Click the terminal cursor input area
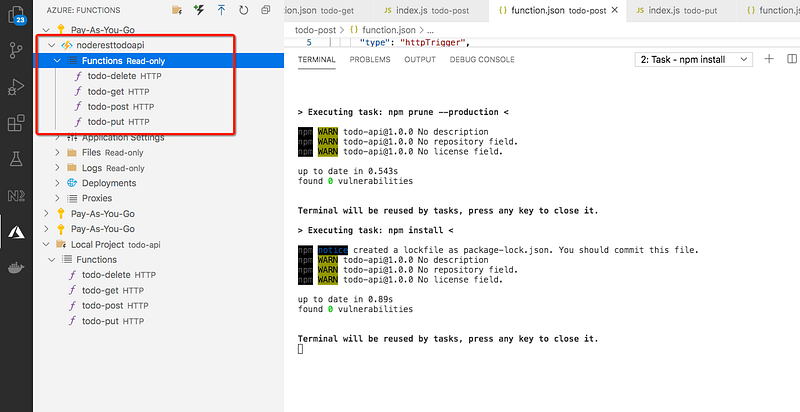Screen dimensions: 800x412 point(301,349)
